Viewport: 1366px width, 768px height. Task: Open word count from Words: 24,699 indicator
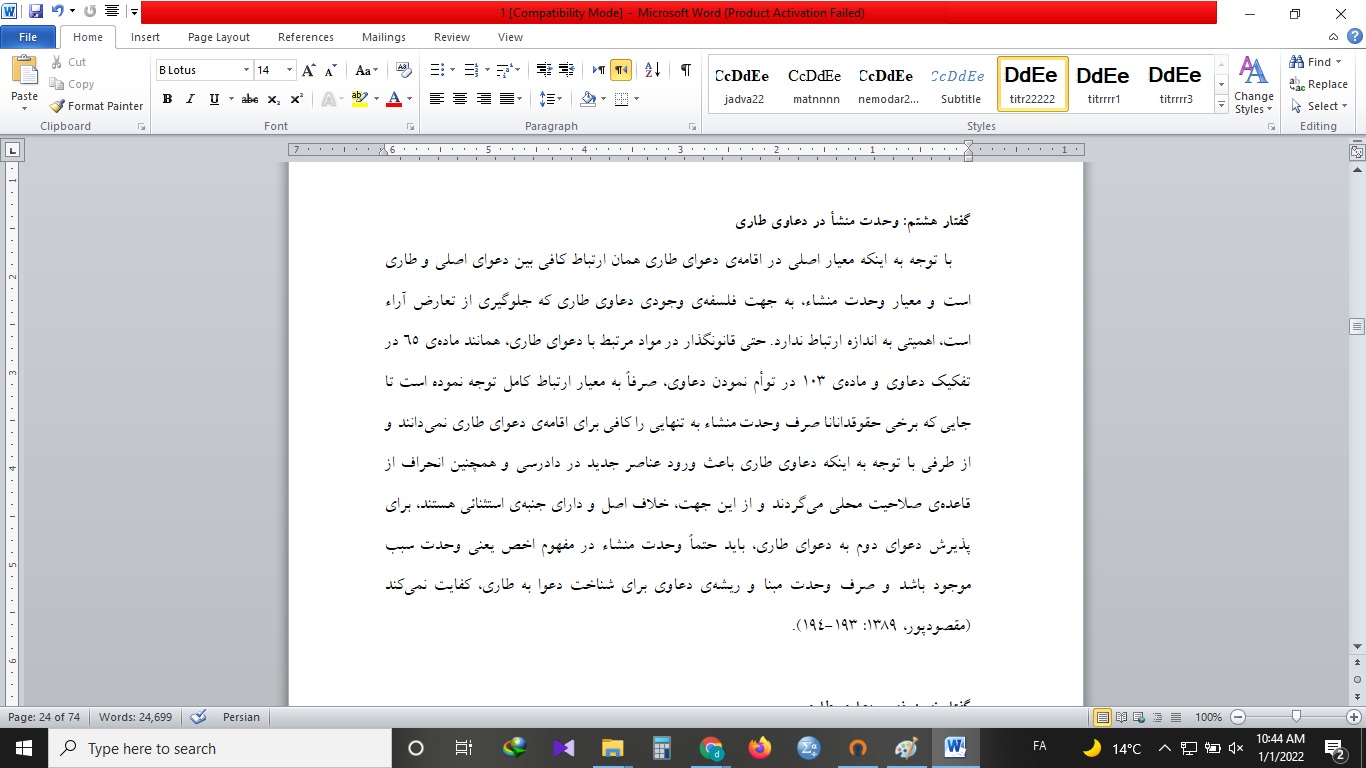pyautogui.click(x=135, y=717)
